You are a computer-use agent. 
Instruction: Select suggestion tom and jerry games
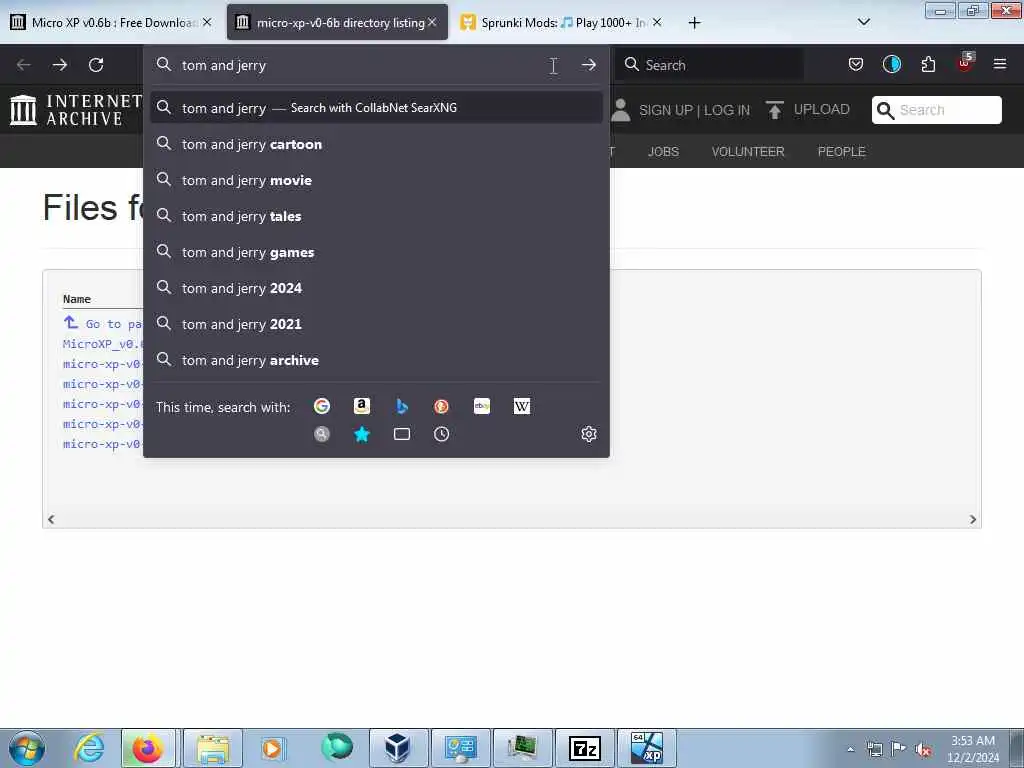[376, 252]
